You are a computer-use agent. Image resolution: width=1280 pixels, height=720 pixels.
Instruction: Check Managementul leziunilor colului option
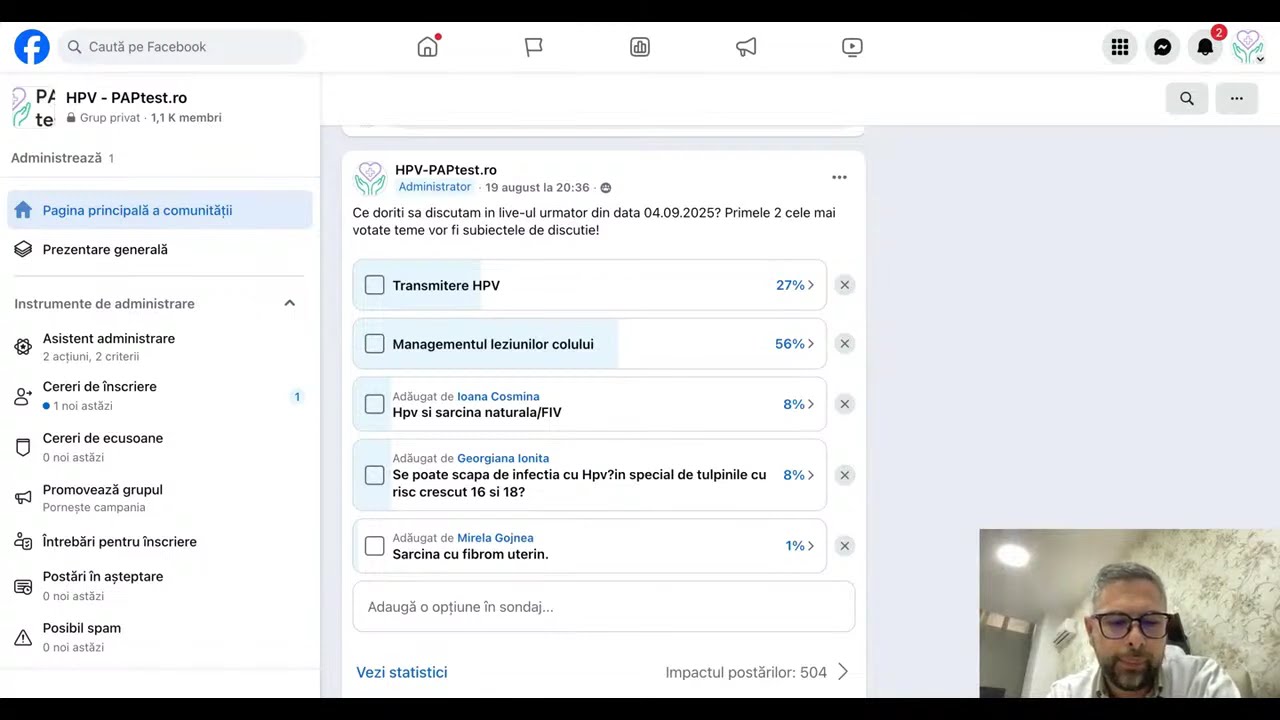[x=374, y=344]
